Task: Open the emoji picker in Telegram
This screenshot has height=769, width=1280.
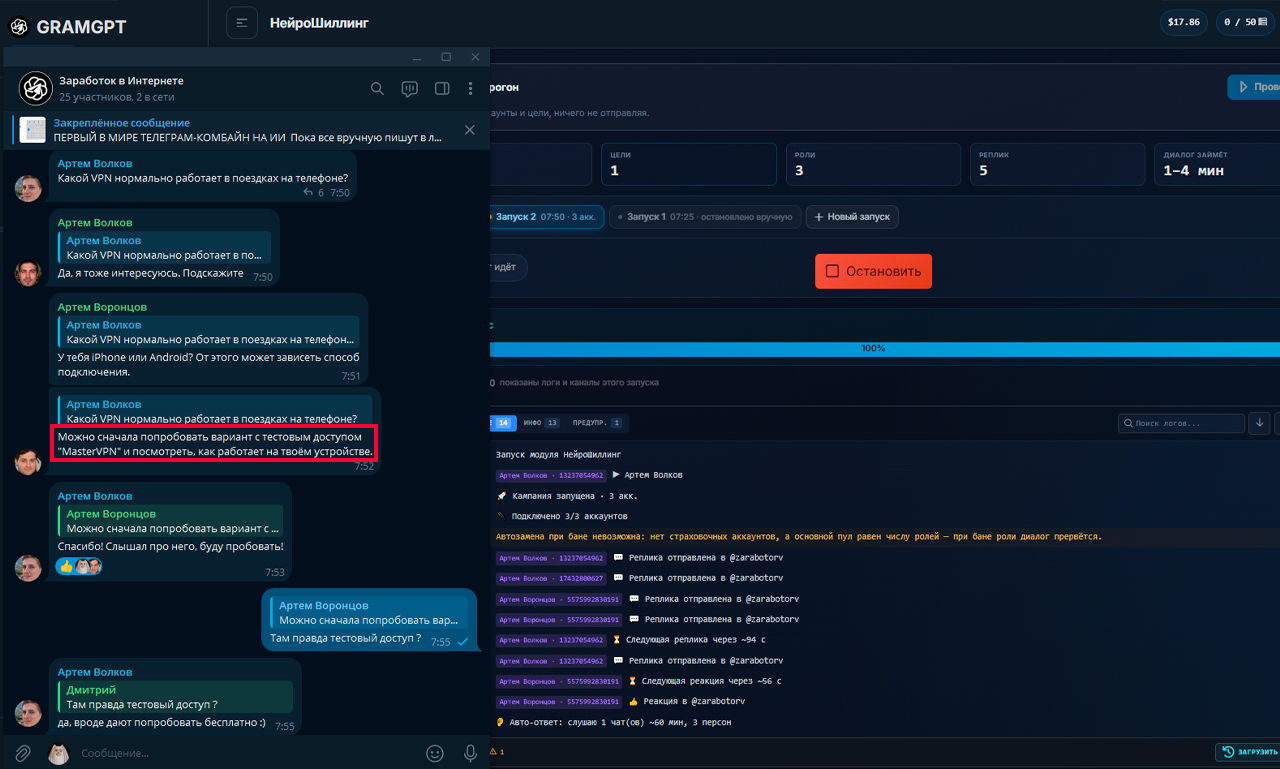Action: click(x=434, y=753)
